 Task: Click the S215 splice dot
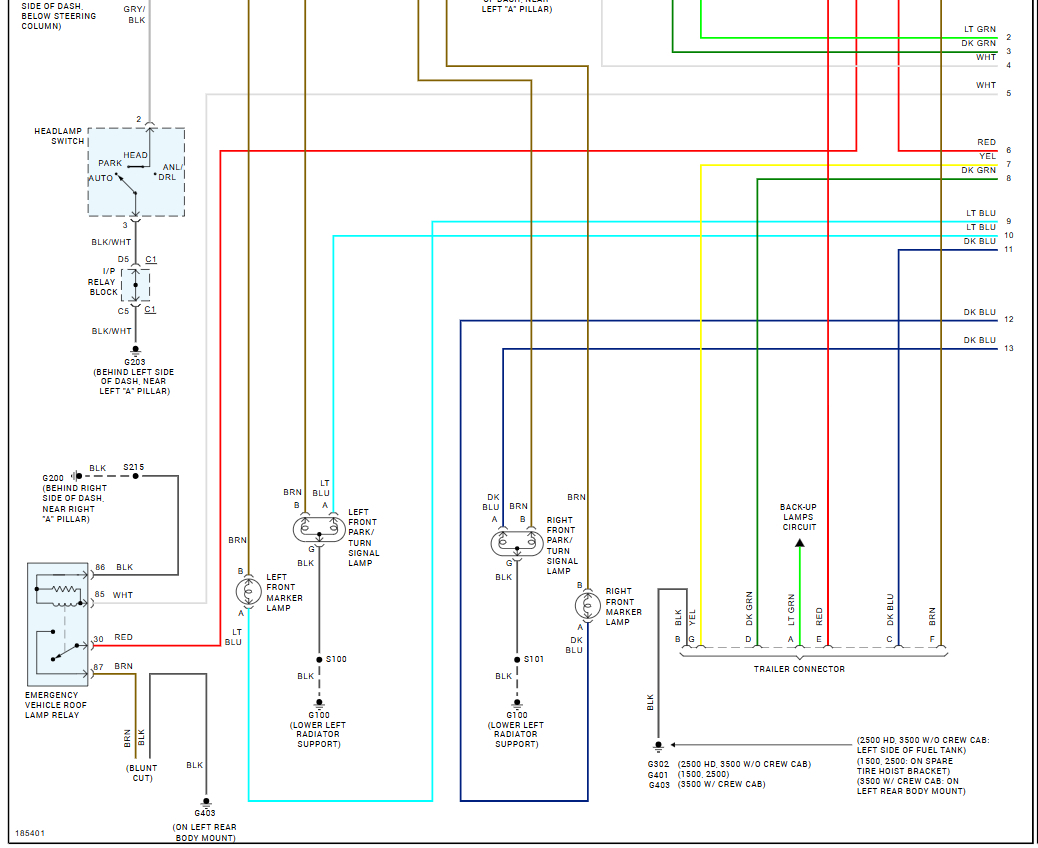136,476
